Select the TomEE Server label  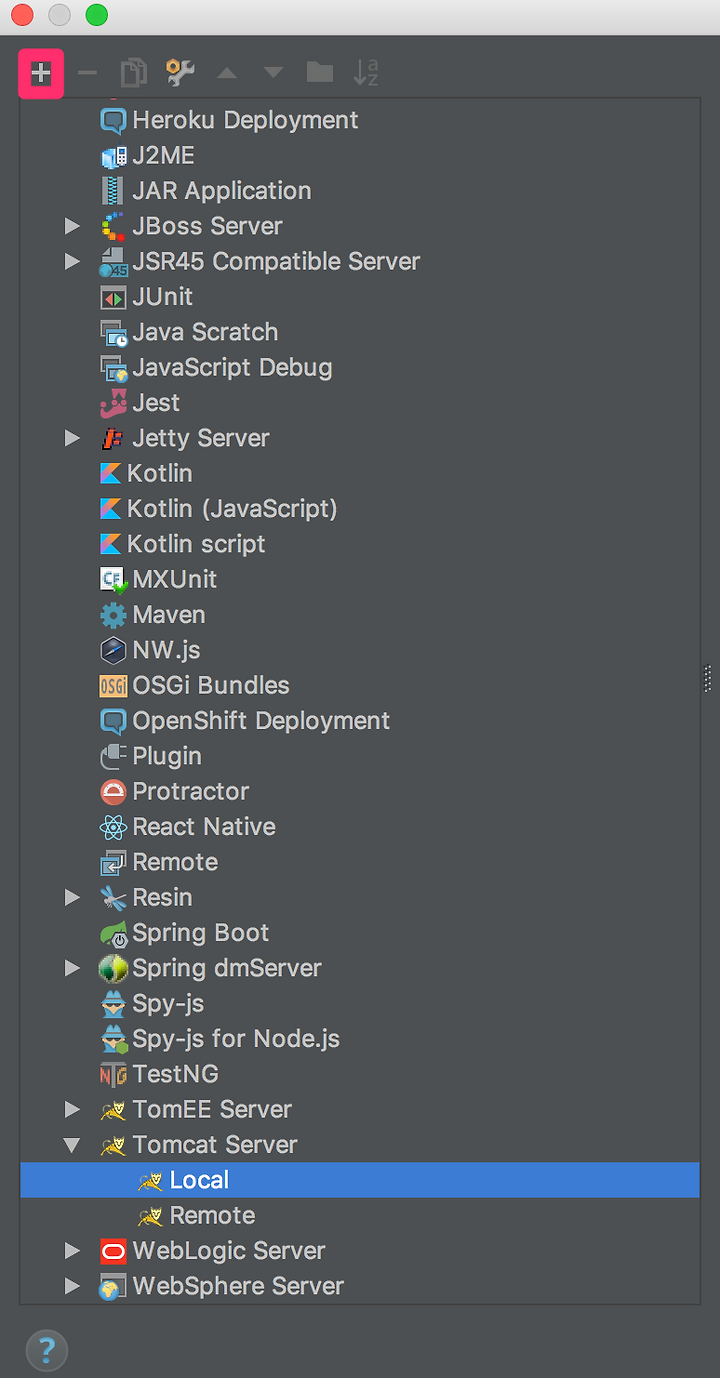(x=212, y=1109)
